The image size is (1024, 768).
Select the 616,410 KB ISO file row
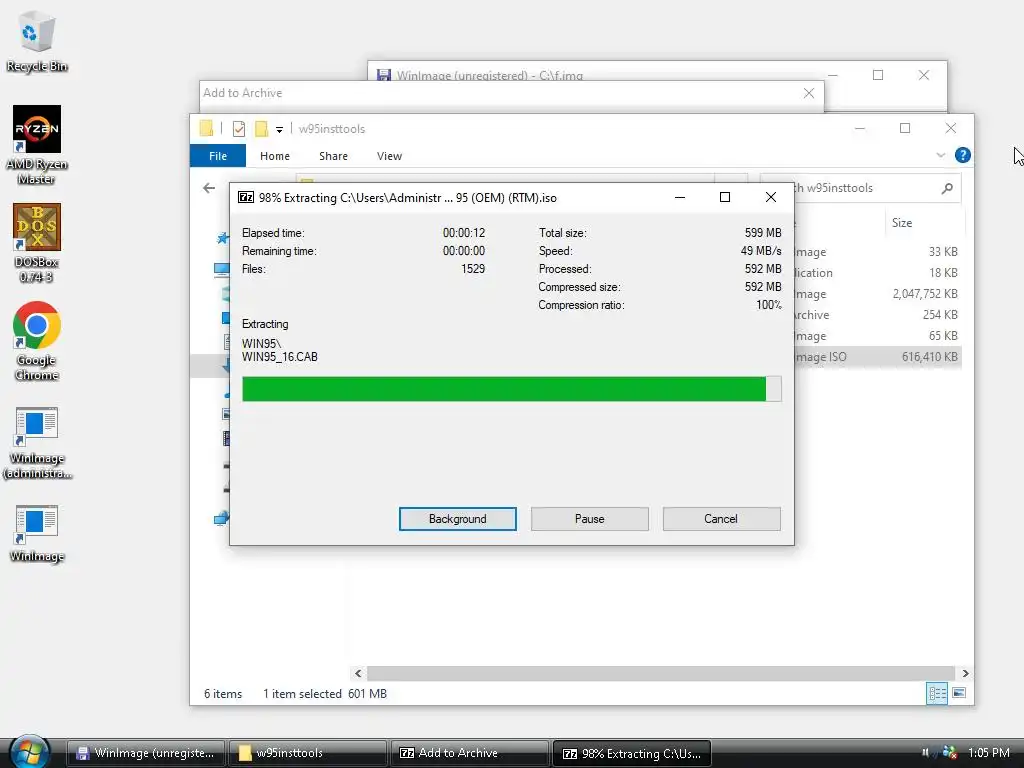[x=878, y=357]
